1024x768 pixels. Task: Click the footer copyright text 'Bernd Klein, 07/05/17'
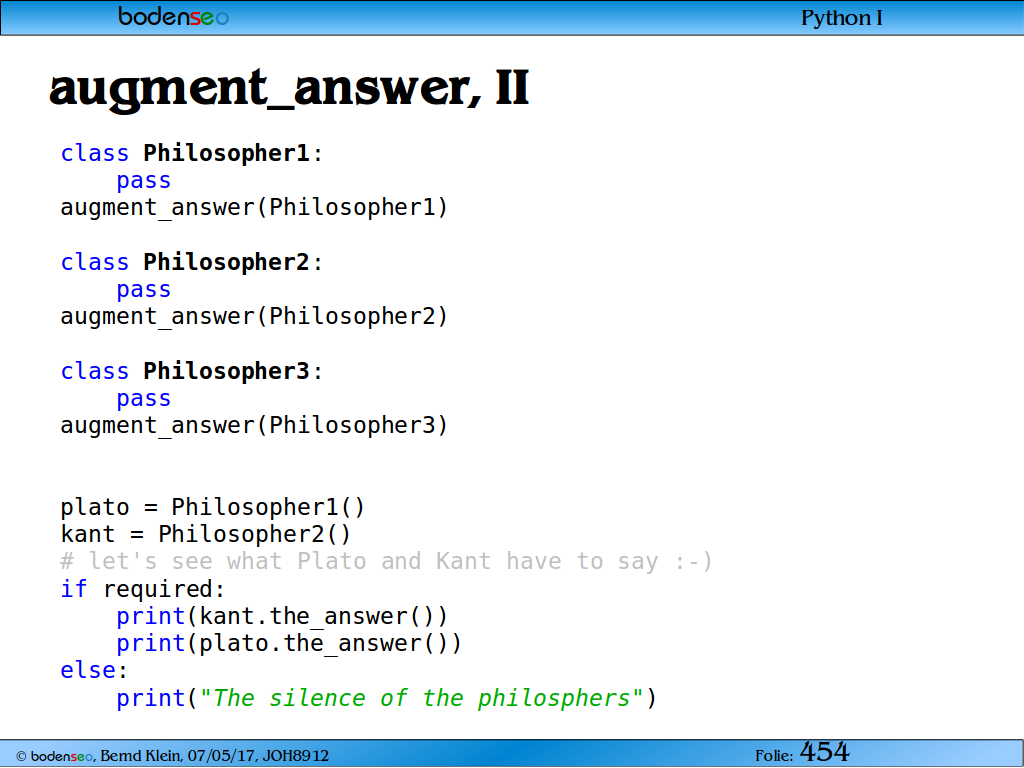(x=180, y=756)
